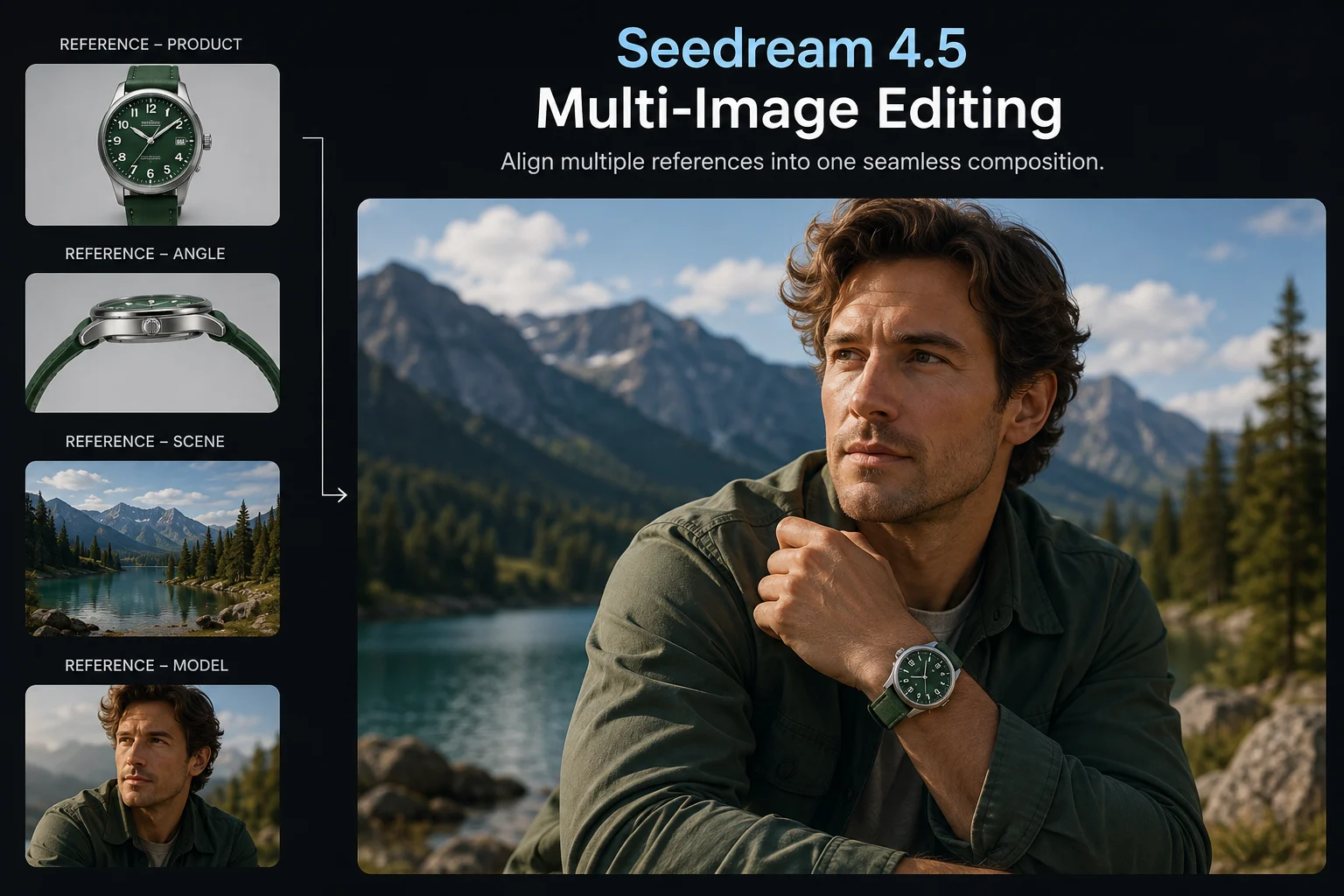Viewport: 1344px width, 896px height.
Task: Choose the mountain lake scene reference thumbnail
Action: (x=152, y=549)
